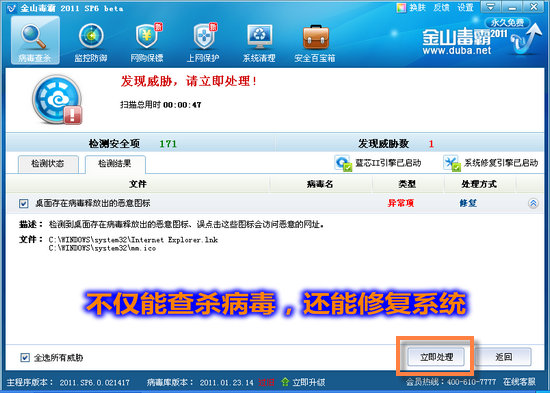The image size is (550, 393).
Task: Open the 上网保护 web protection section
Action: (x=203, y=42)
